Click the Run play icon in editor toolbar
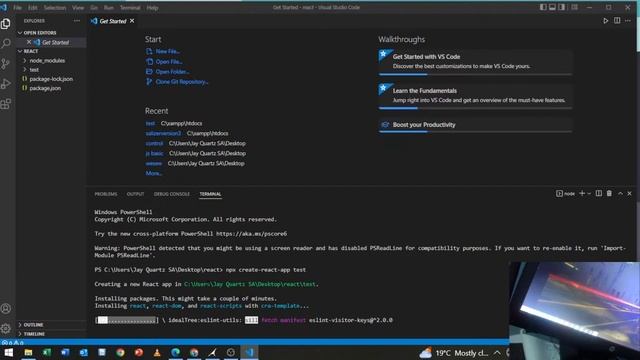This screenshot has height=360, width=640. [x=605, y=21]
